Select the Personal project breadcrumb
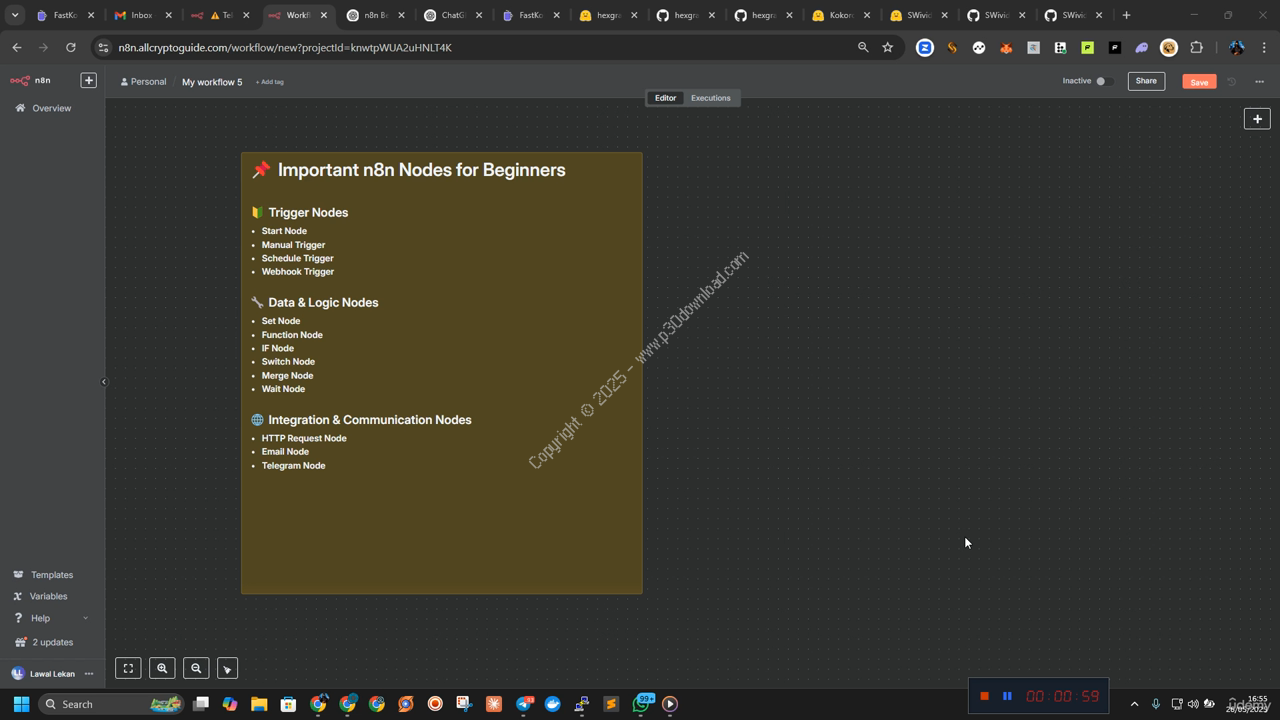The width and height of the screenshot is (1280, 720). [143, 82]
